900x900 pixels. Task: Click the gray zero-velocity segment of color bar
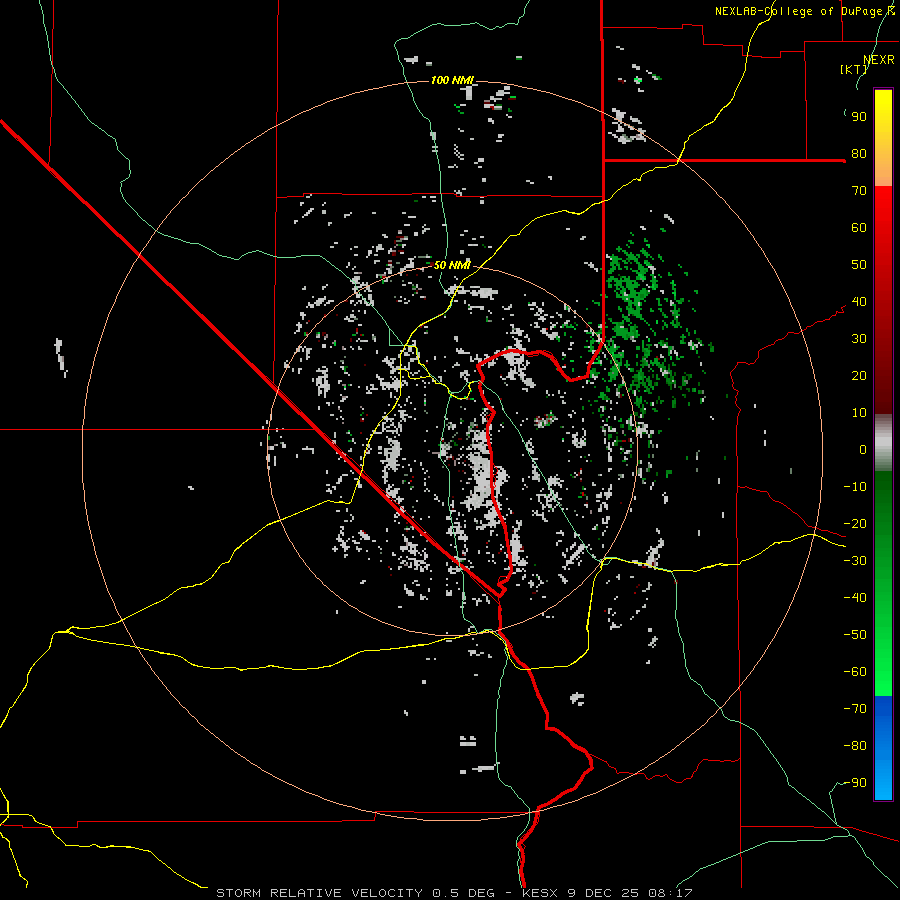coord(883,443)
